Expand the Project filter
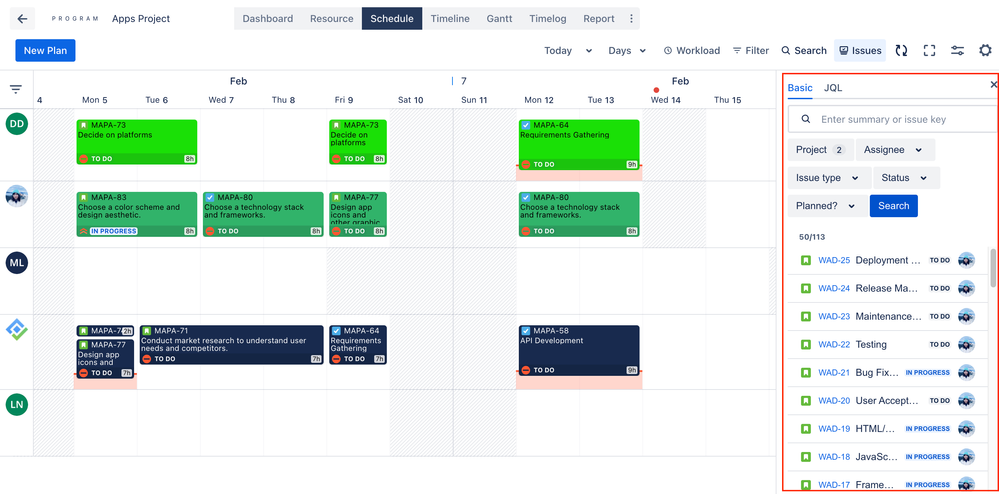This screenshot has width=999, height=494. click(x=820, y=150)
